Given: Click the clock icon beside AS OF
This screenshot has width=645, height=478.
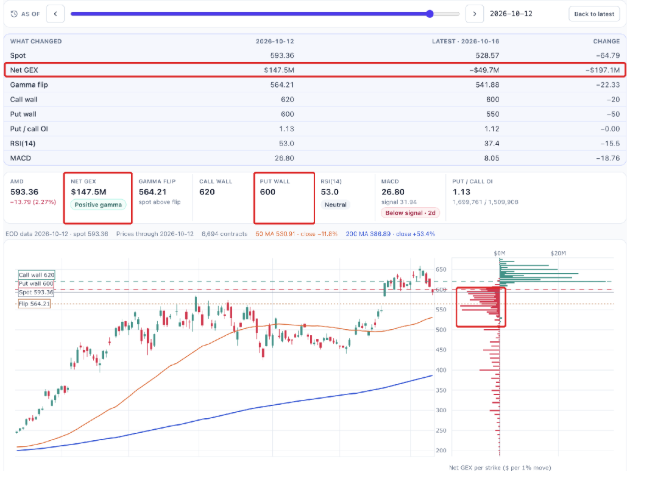Looking at the screenshot, I should 14,14.
